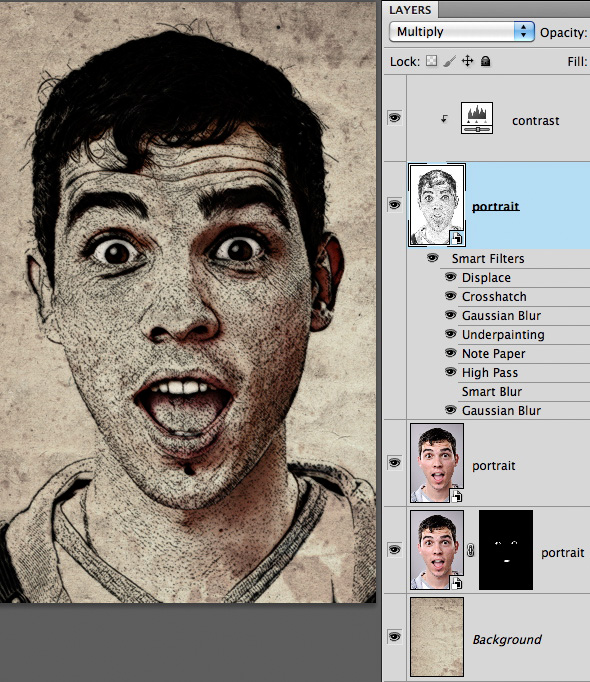Click the lock transparent pixels icon

431,61
